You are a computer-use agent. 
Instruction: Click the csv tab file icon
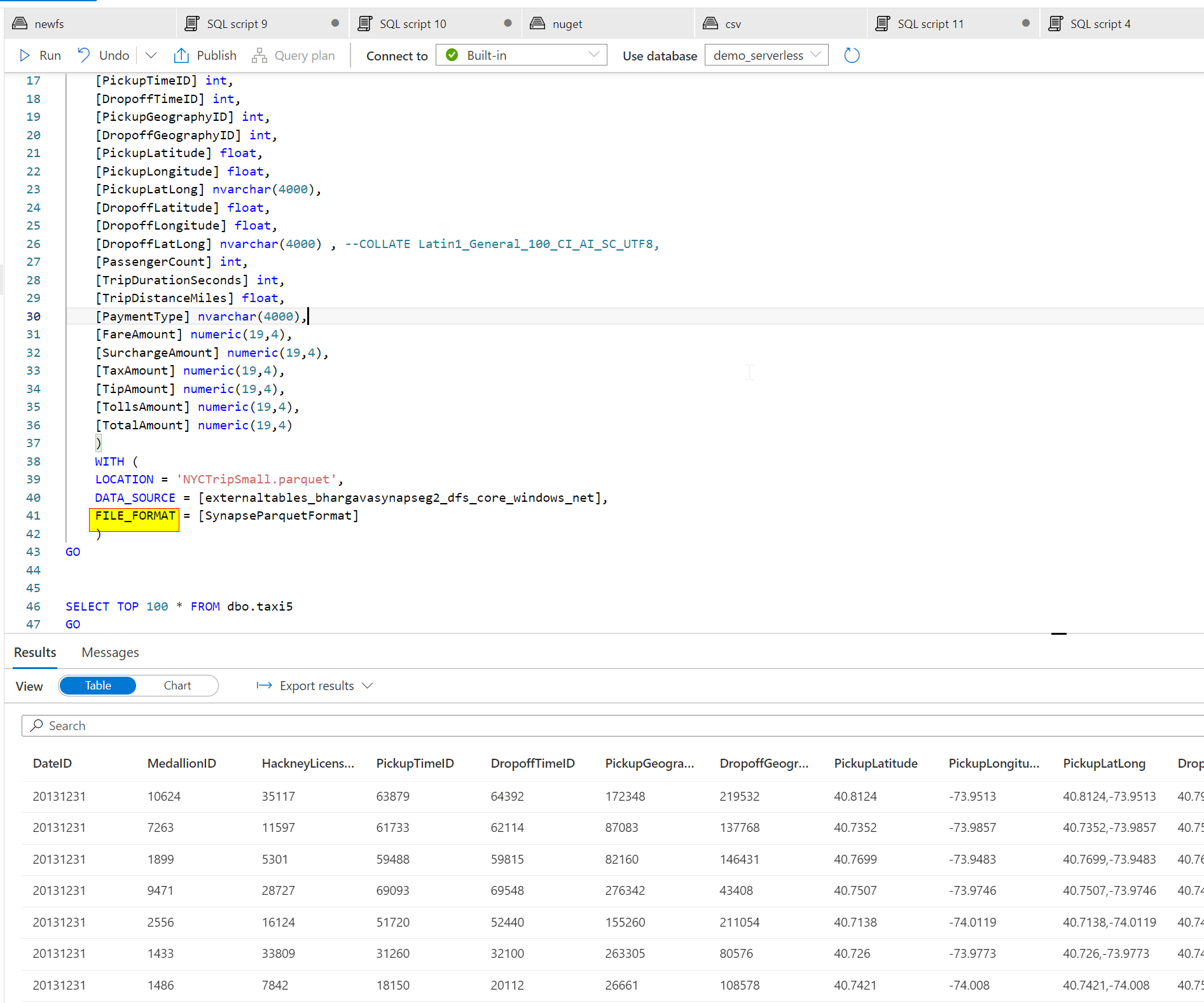(710, 23)
